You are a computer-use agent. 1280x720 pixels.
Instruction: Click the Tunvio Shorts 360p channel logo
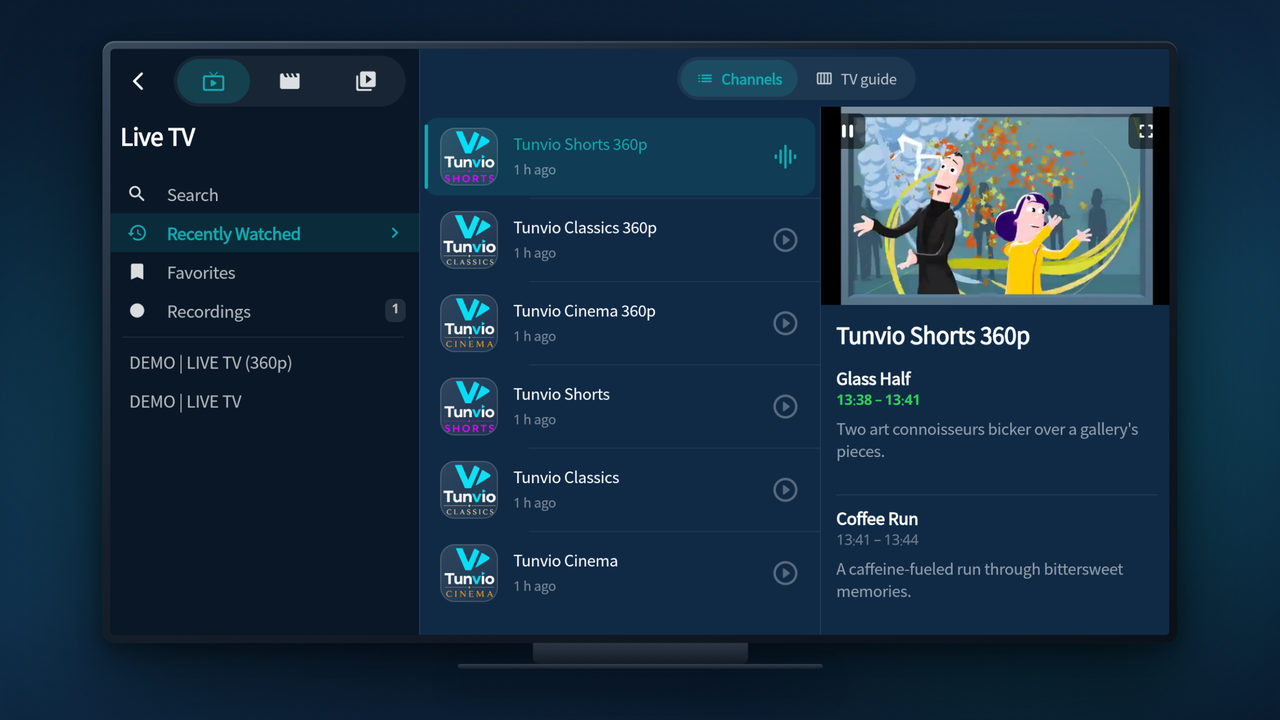pos(469,157)
